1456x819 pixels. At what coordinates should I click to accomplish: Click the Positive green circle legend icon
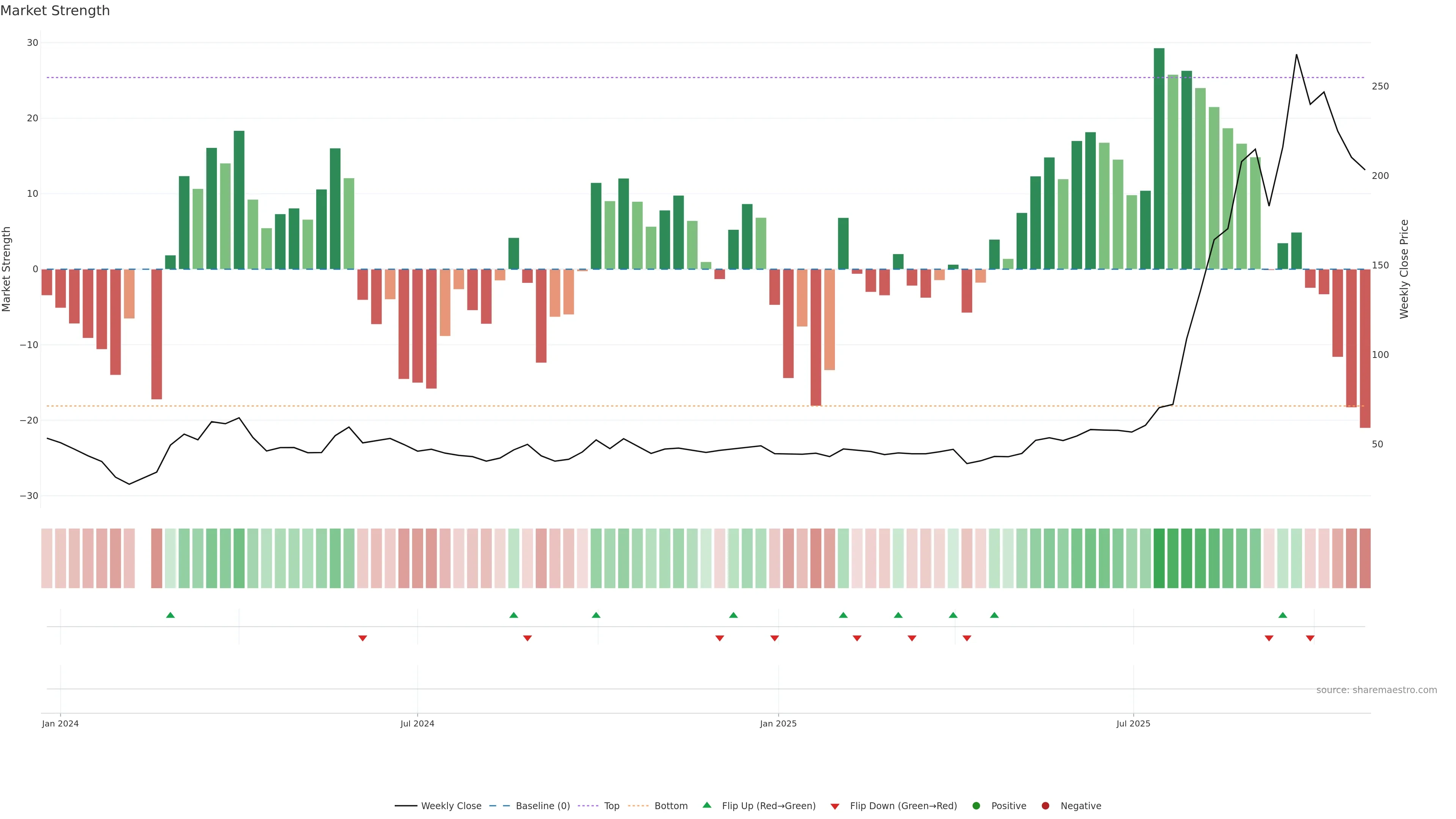[x=976, y=806]
